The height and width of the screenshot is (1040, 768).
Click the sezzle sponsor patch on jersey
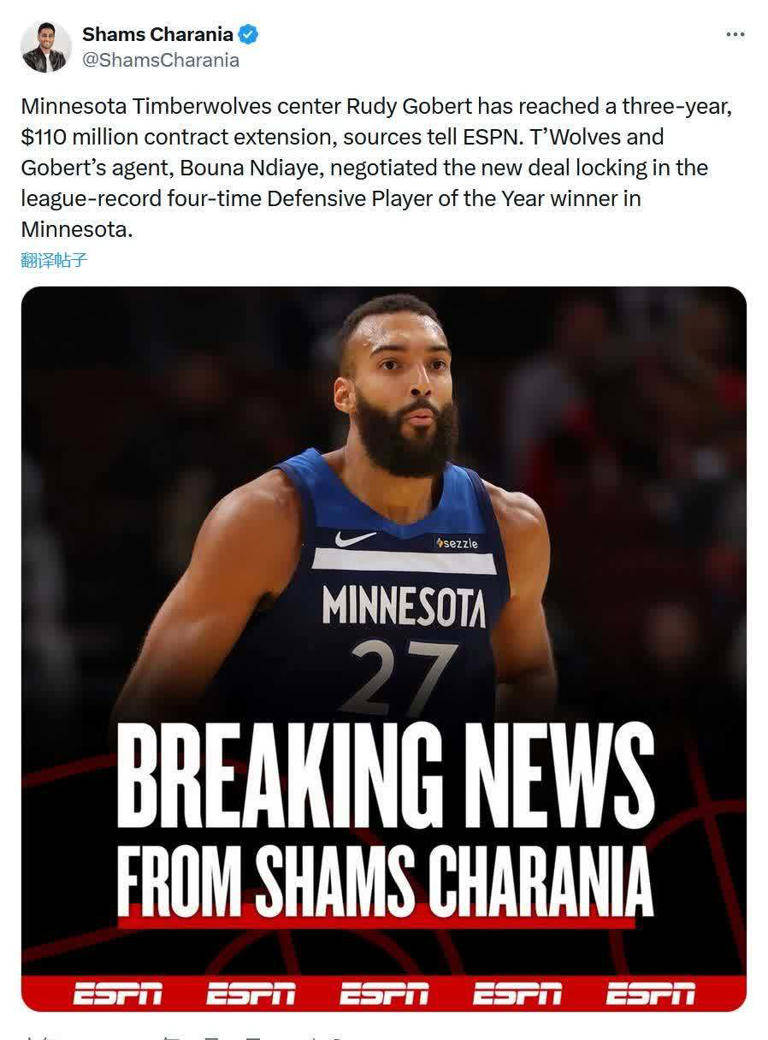(457, 543)
